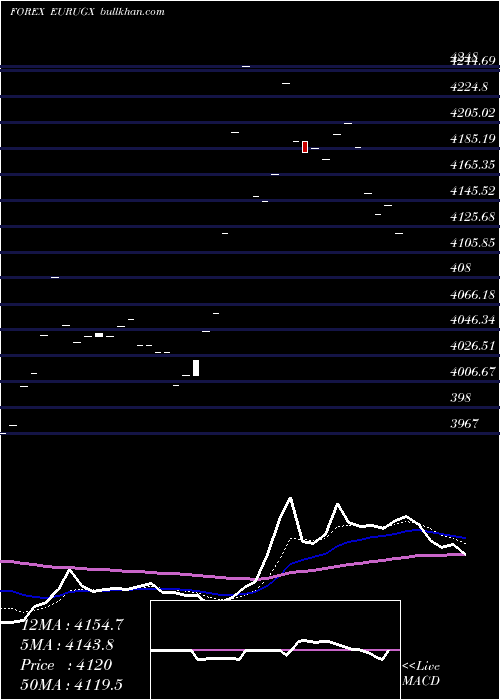Select the 3967 price axis label
500x700 pixels.
(465, 423)
